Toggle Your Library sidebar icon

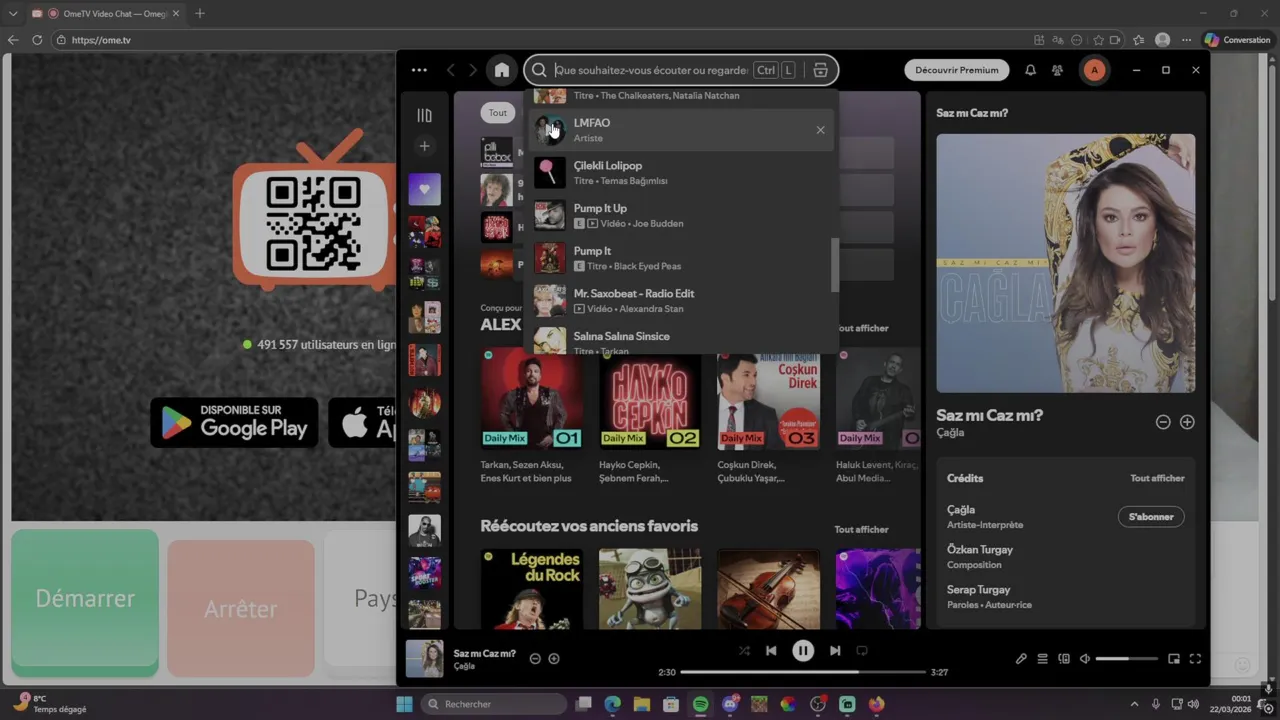point(424,115)
